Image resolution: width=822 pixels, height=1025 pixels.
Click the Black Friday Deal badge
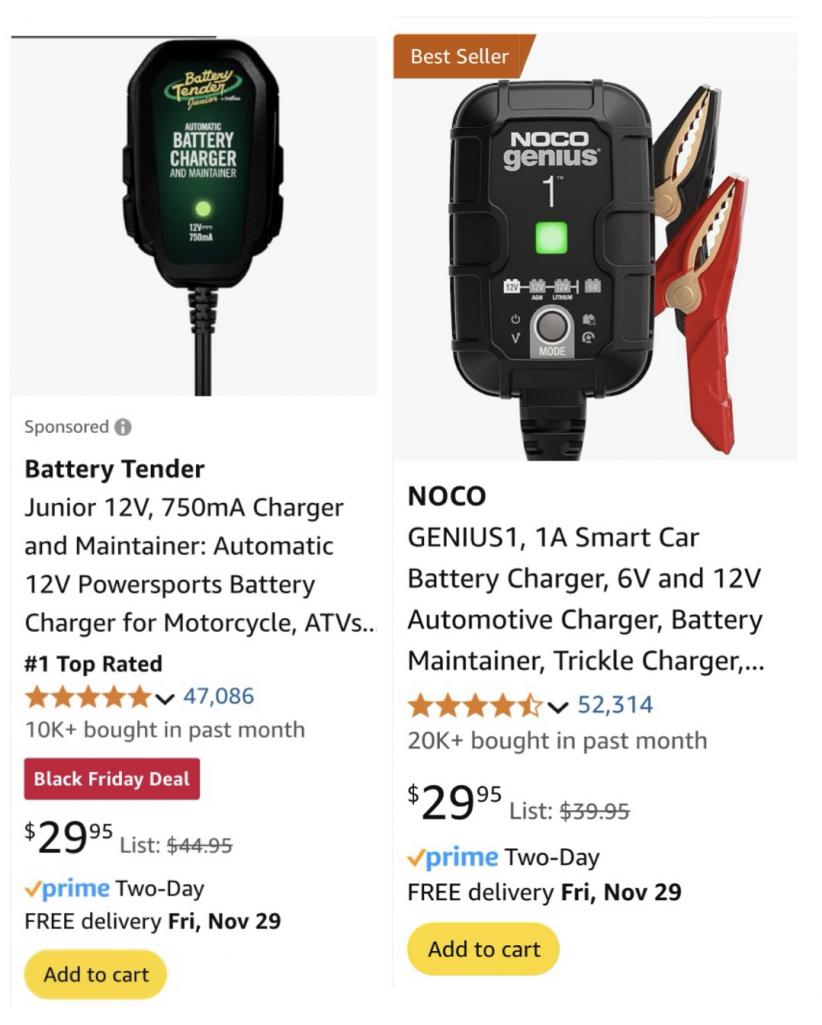point(112,779)
